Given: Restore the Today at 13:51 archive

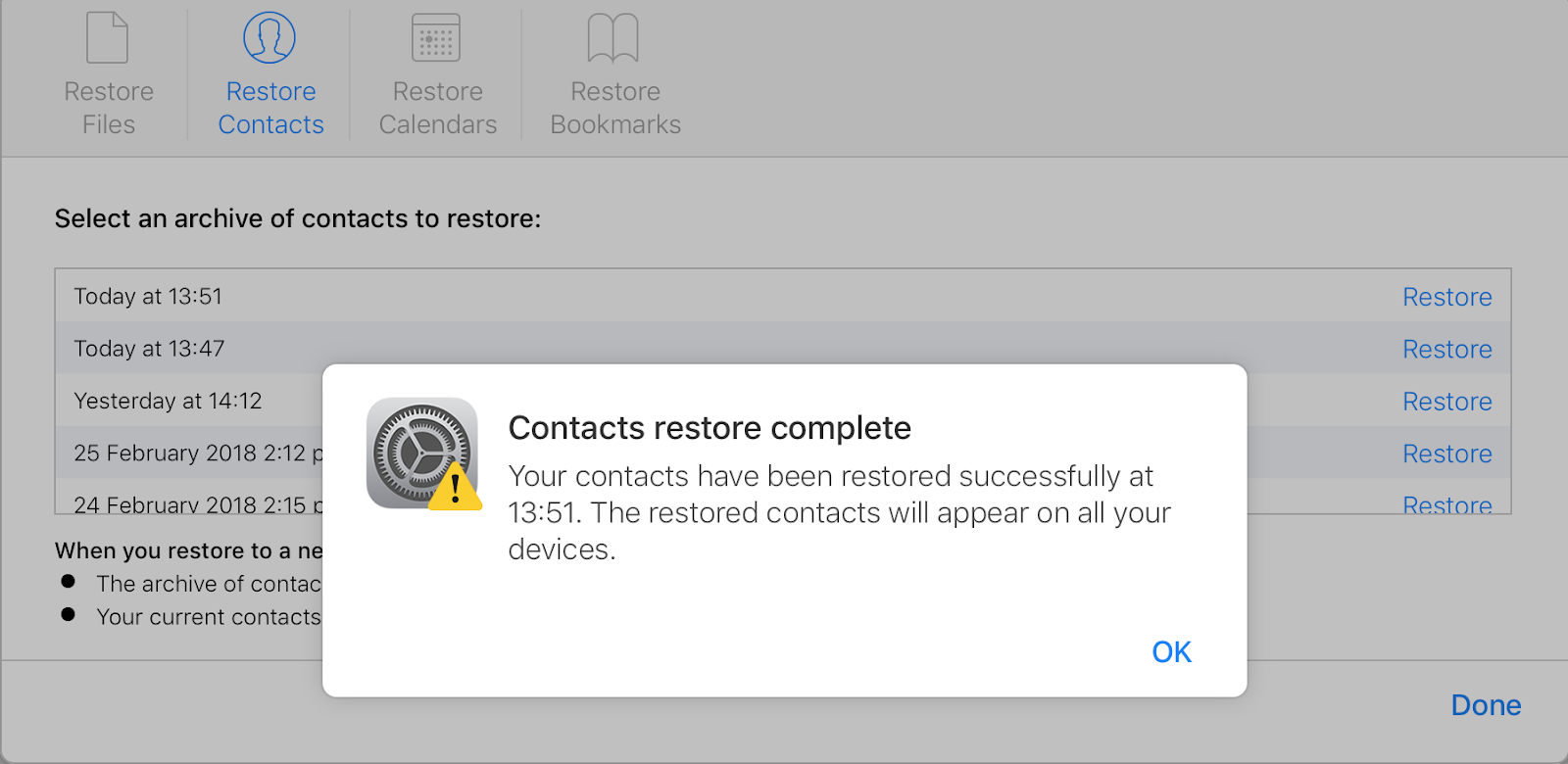Looking at the screenshot, I should pyautogui.click(x=1446, y=297).
